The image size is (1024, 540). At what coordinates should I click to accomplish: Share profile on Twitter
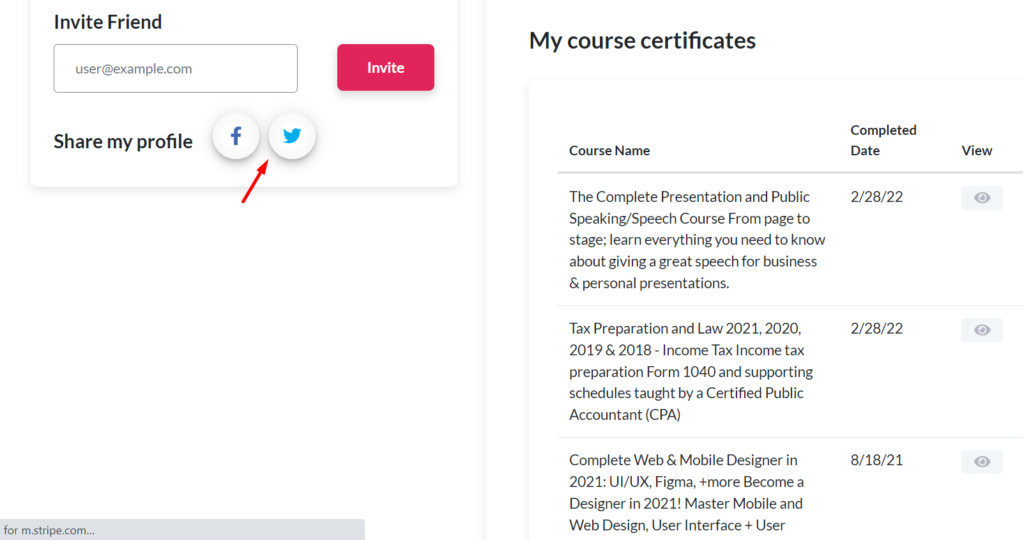click(292, 136)
